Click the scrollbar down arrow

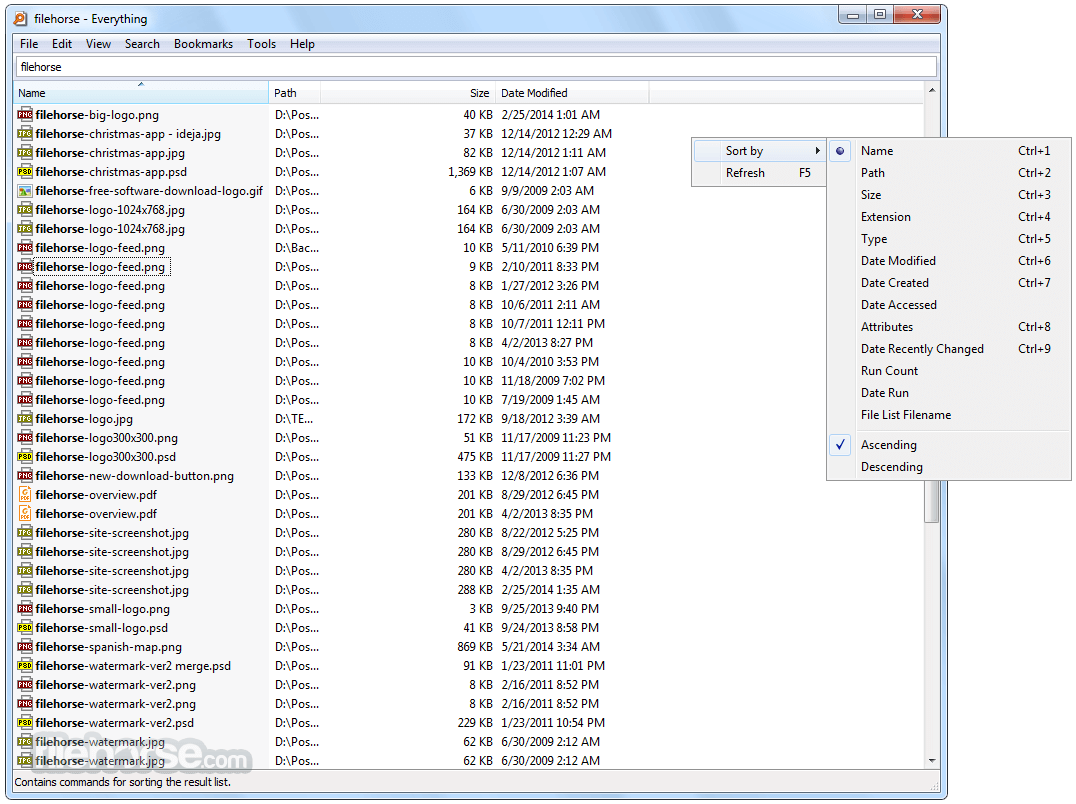(x=932, y=760)
